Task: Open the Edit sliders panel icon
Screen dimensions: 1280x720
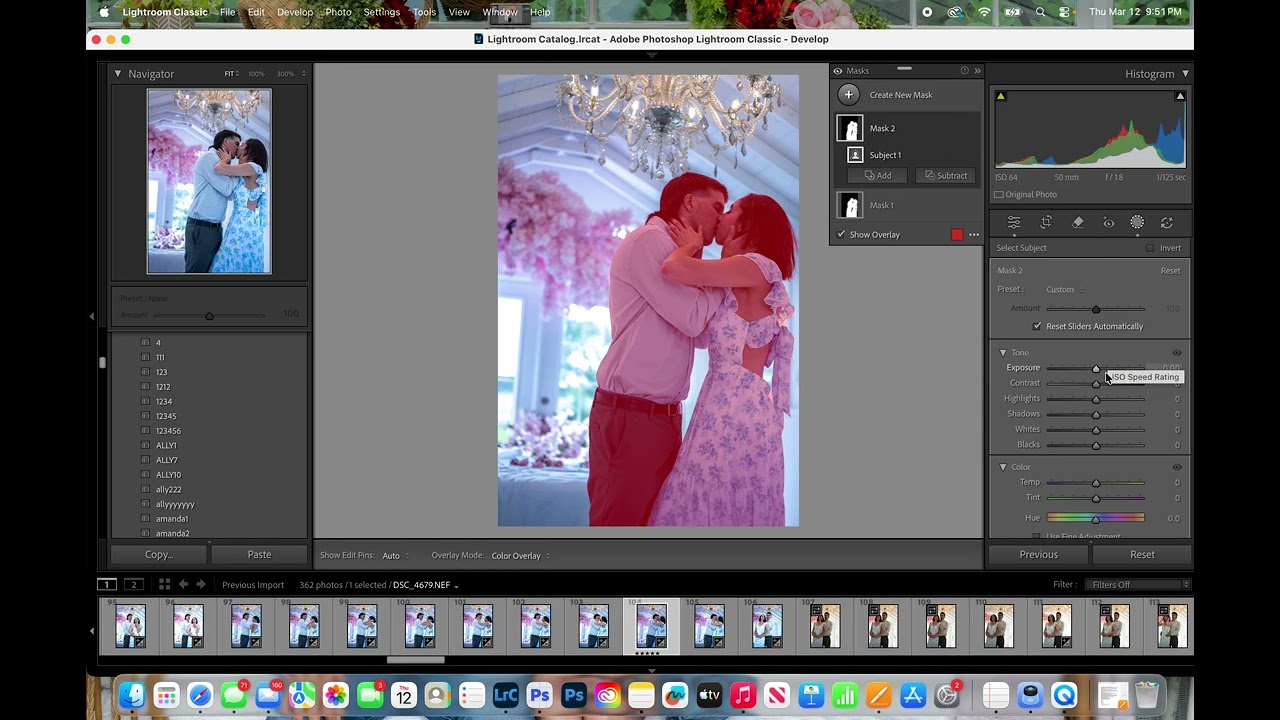Action: [x=1014, y=223]
